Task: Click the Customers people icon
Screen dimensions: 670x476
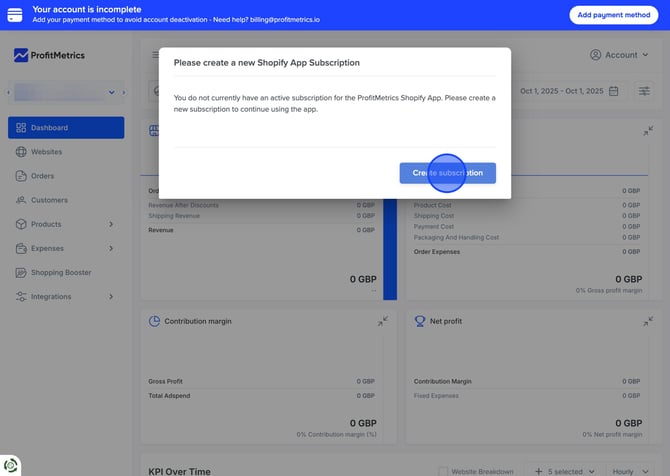Action: pos(21,200)
